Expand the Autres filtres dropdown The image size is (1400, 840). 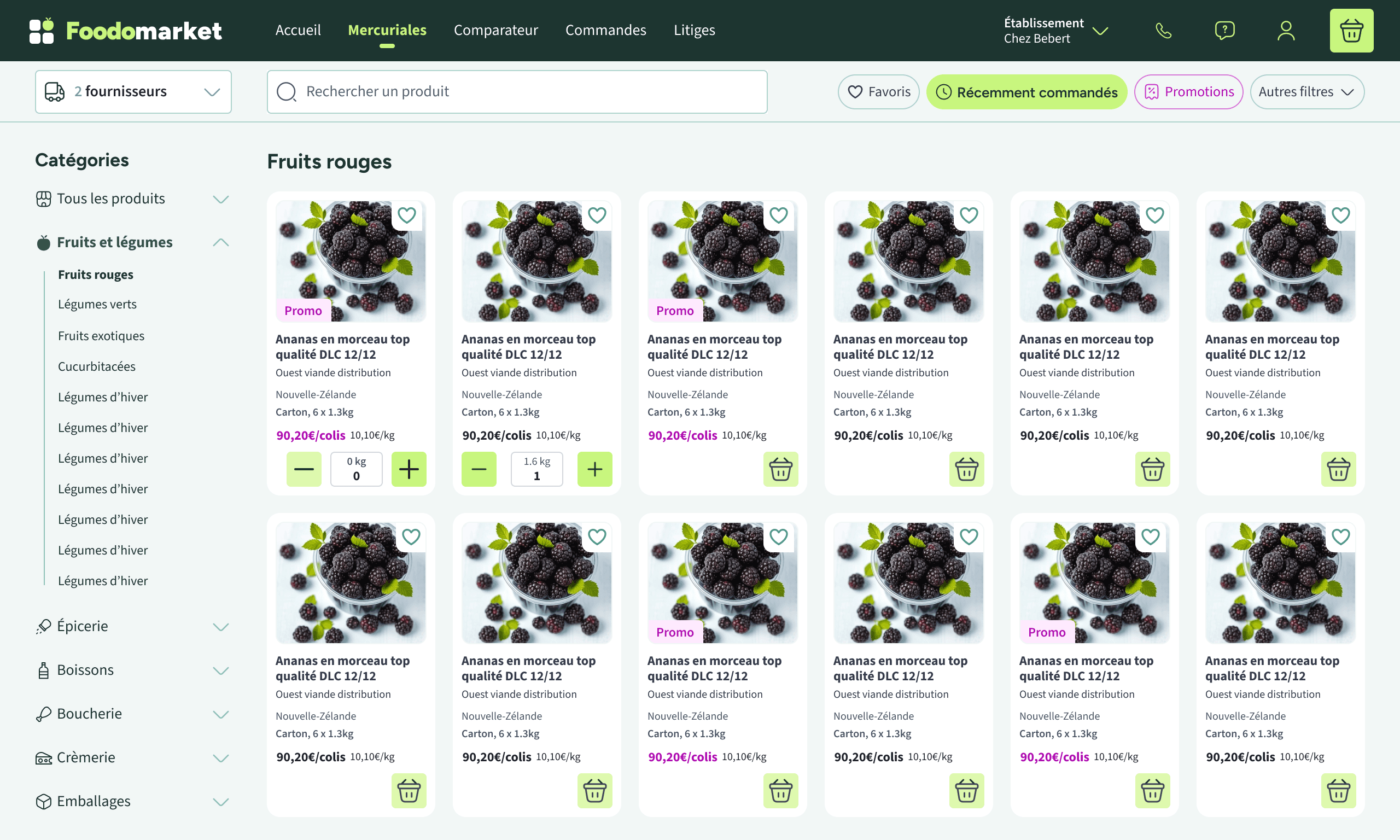coord(1306,92)
